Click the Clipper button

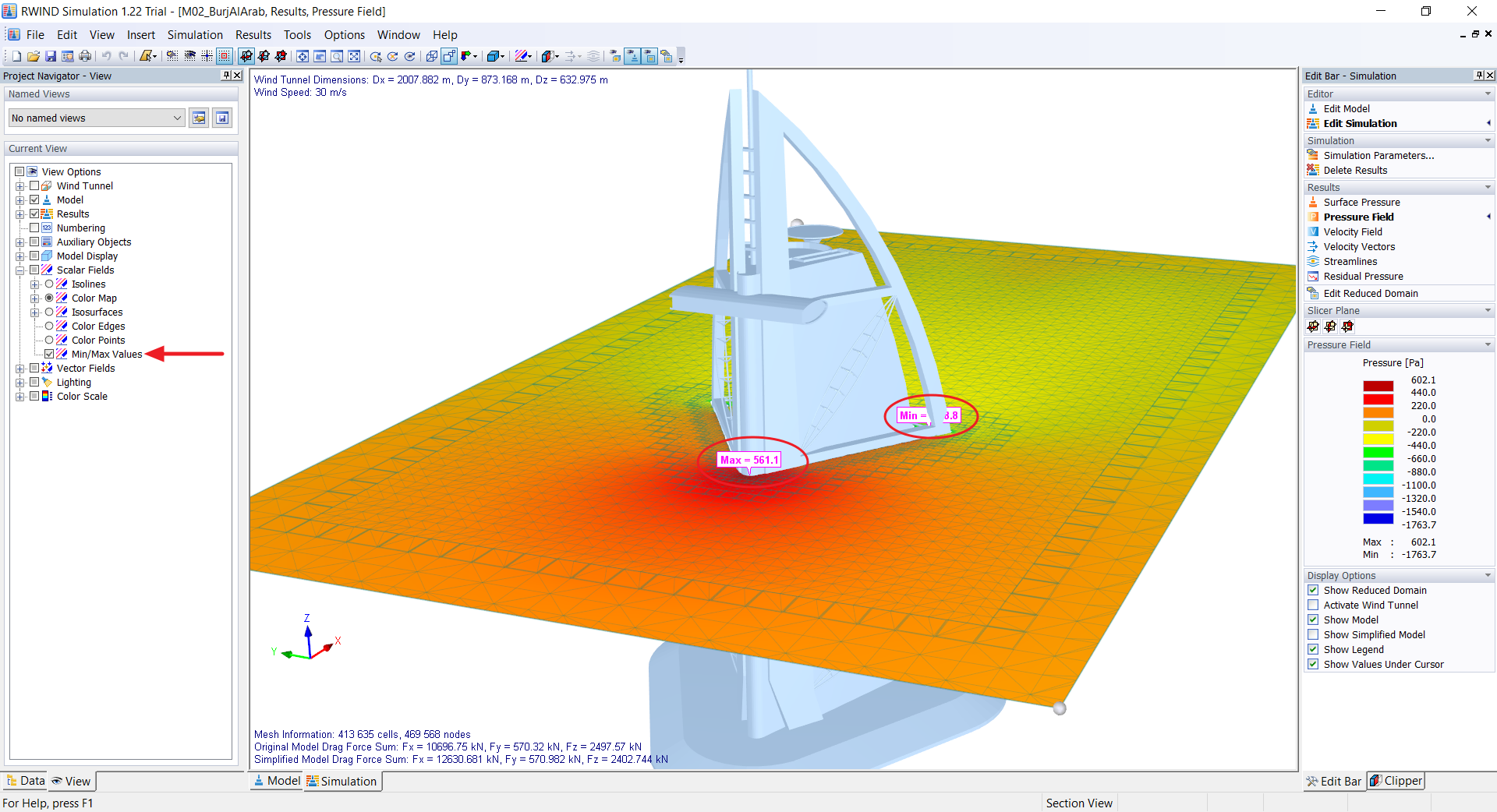coord(1395,781)
